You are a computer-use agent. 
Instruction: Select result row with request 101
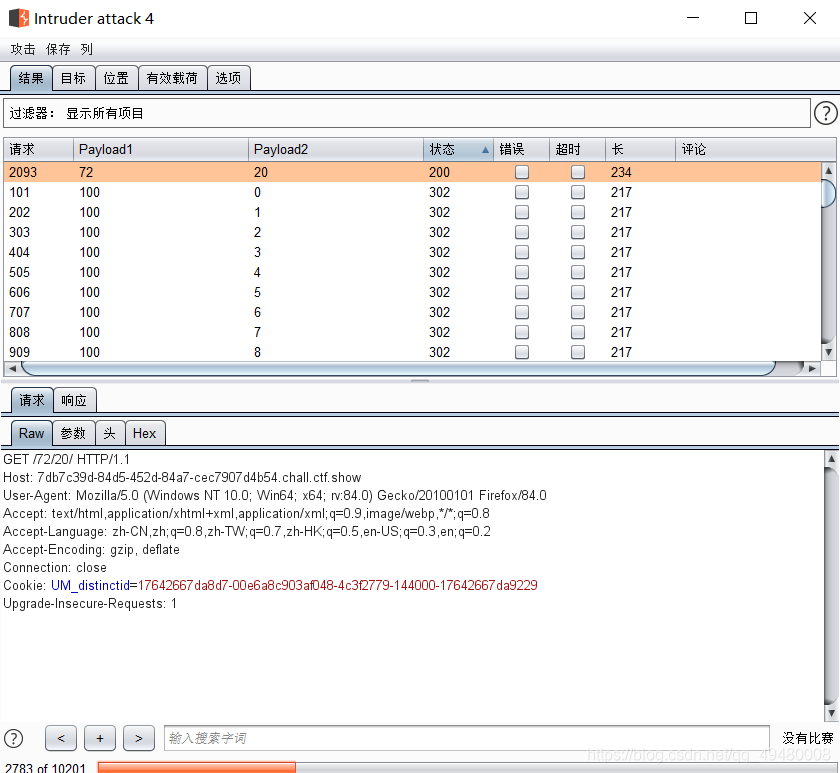pos(412,192)
